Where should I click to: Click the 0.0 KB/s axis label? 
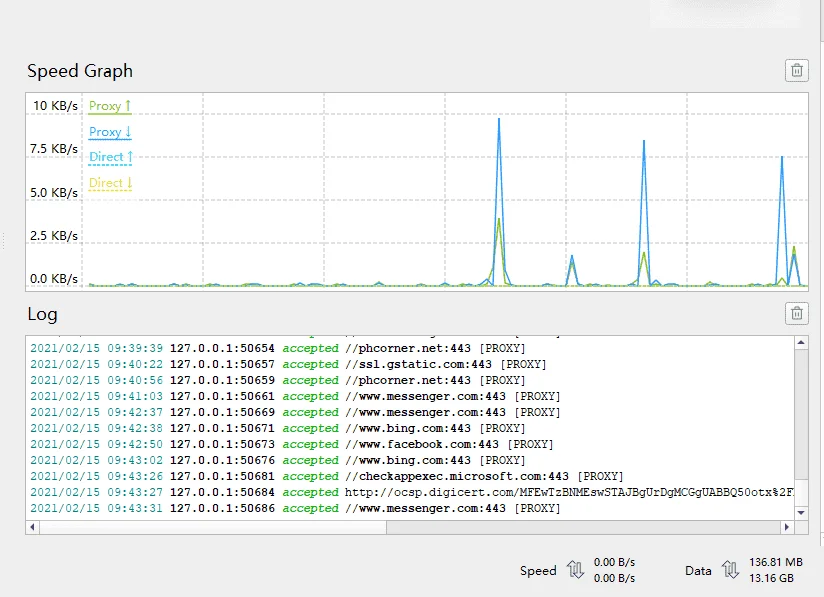coord(54,279)
